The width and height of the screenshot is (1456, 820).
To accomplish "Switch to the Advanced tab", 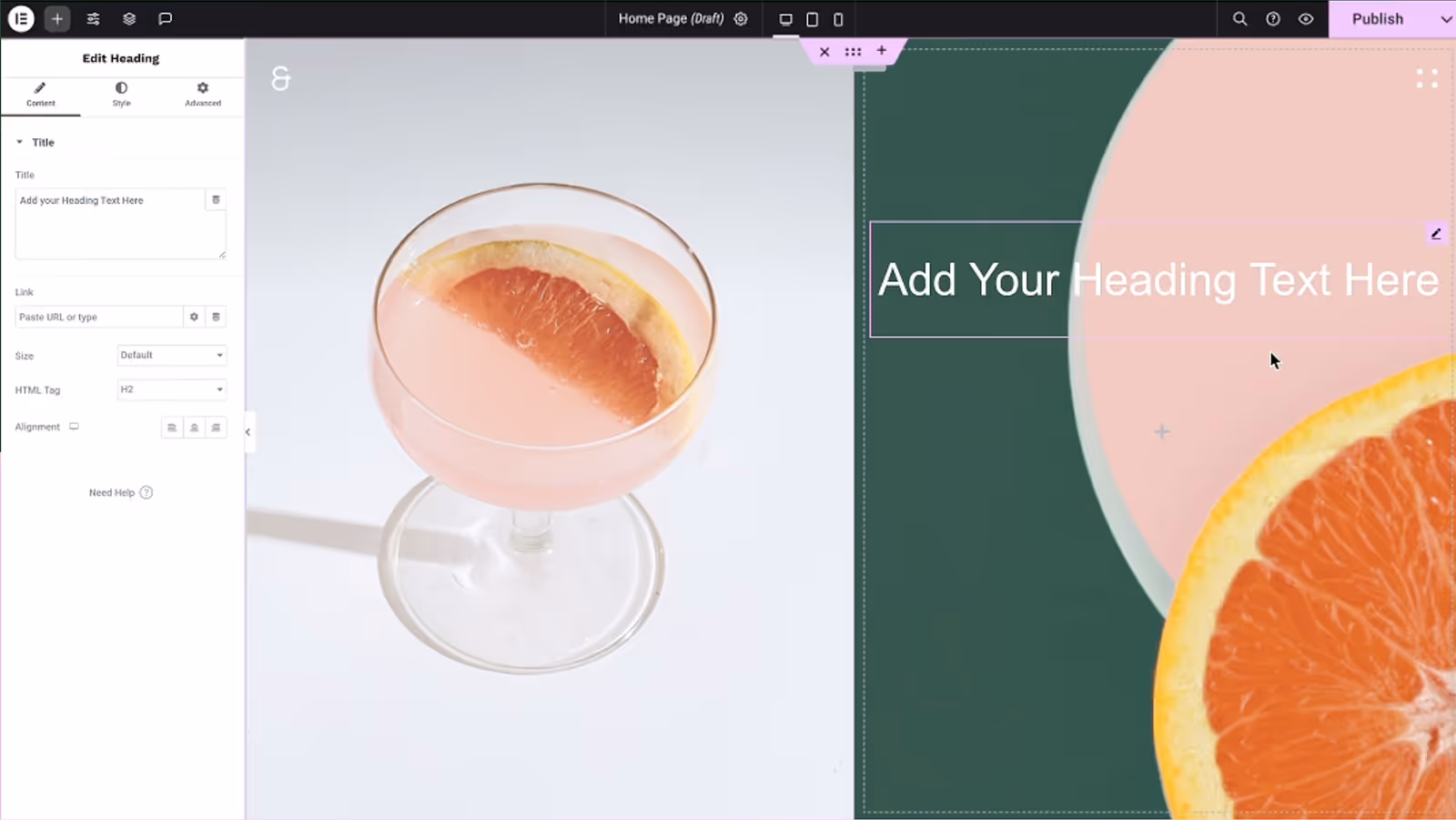I will (x=202, y=95).
